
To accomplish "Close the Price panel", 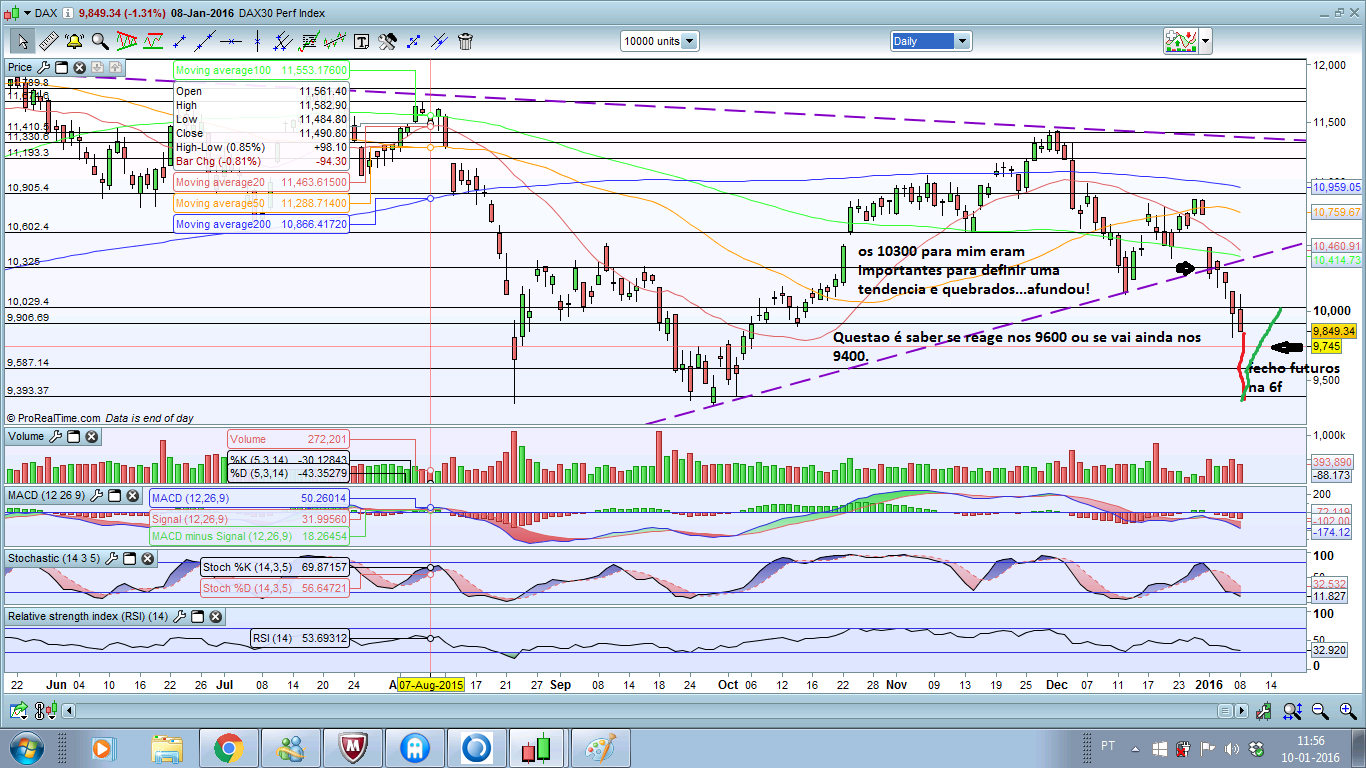I will click(x=79, y=68).
